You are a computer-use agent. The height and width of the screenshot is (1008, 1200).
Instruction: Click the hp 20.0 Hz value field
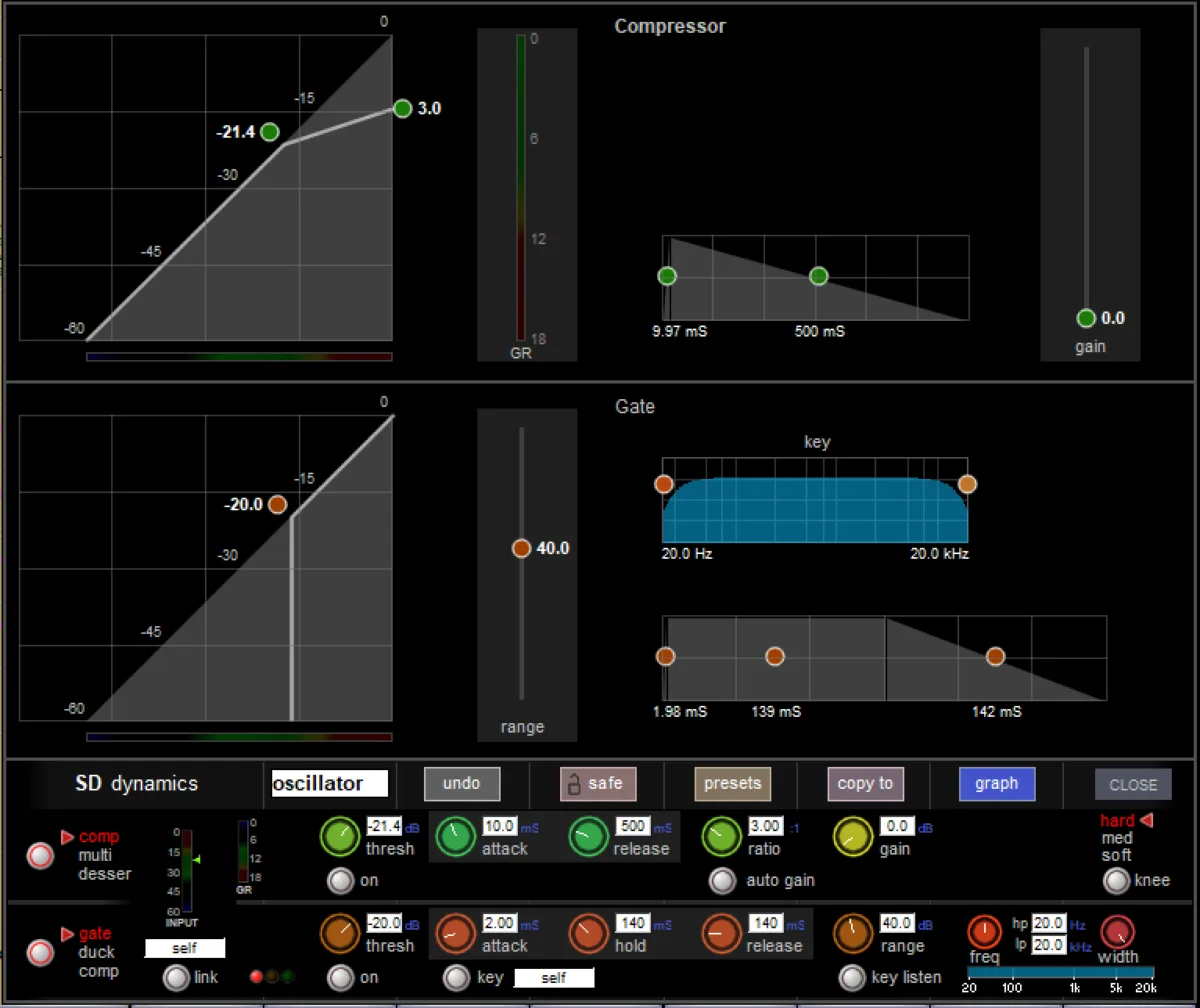(x=1049, y=923)
